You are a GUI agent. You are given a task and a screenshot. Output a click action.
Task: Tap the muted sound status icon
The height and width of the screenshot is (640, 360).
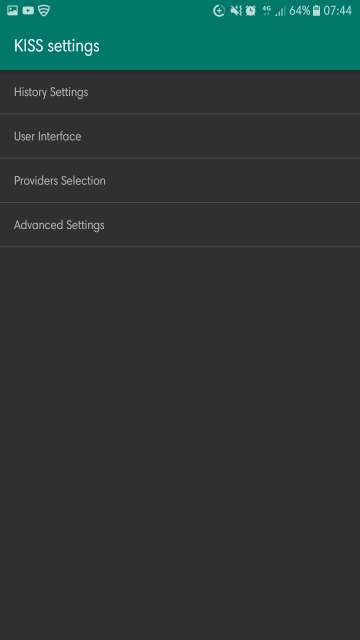click(236, 11)
